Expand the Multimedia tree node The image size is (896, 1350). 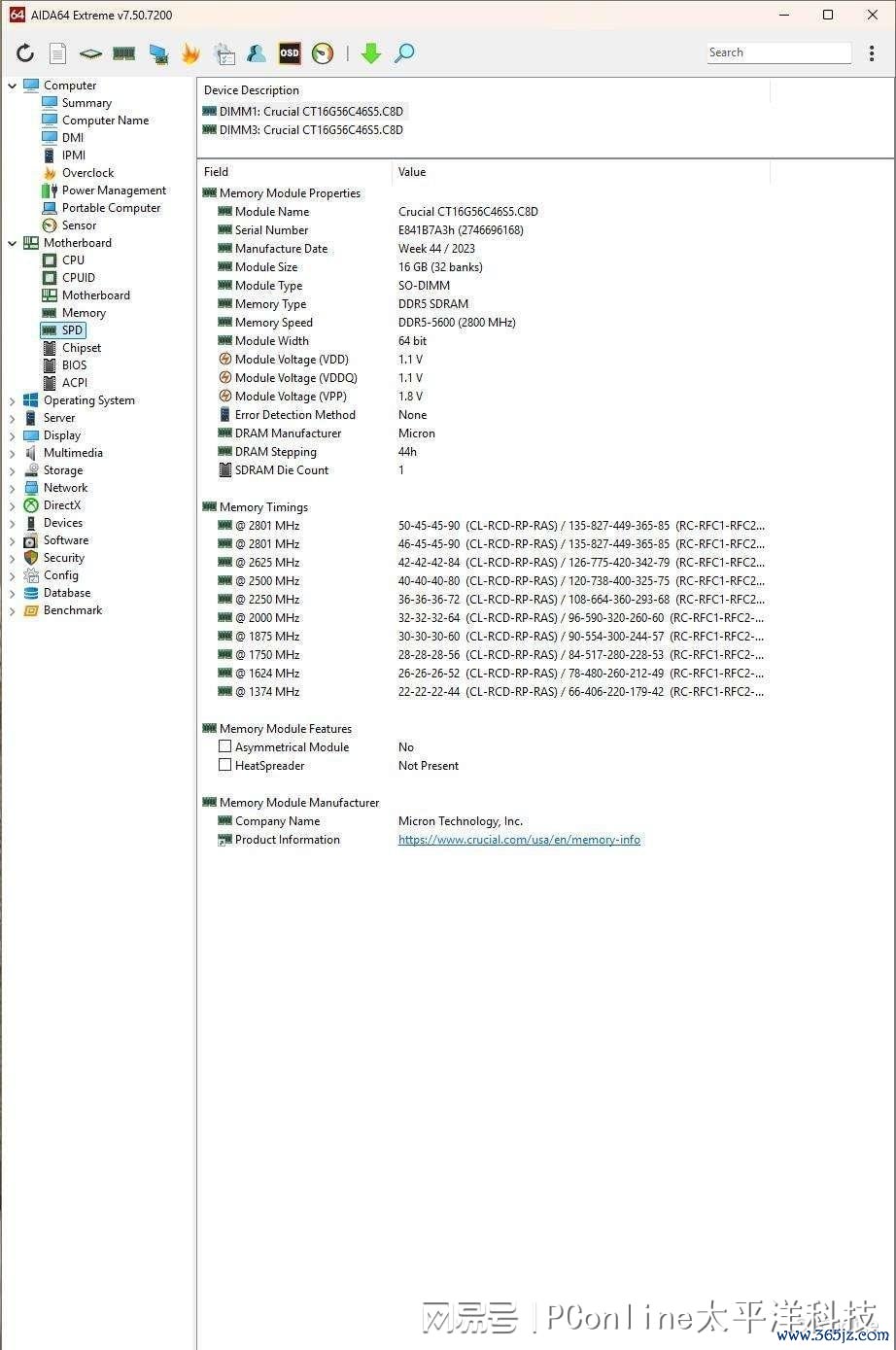click(13, 453)
